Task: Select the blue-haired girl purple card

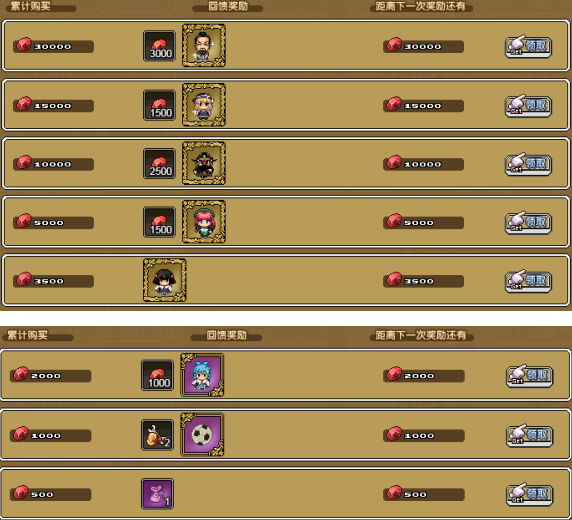Action: point(202,375)
